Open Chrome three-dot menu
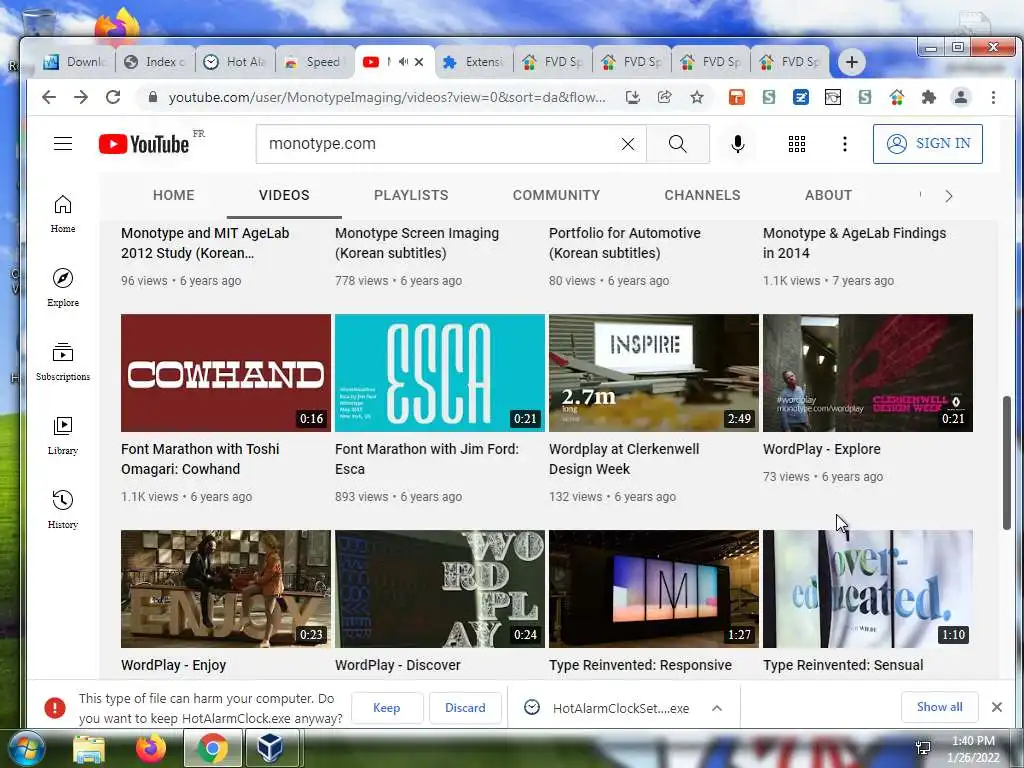Screen dimensions: 1024x768 (993, 97)
